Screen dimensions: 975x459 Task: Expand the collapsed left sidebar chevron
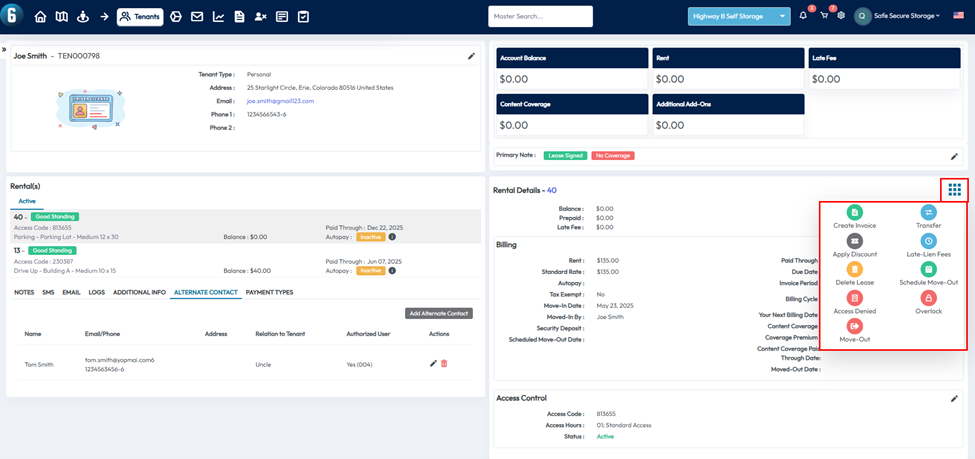click(x=4, y=49)
